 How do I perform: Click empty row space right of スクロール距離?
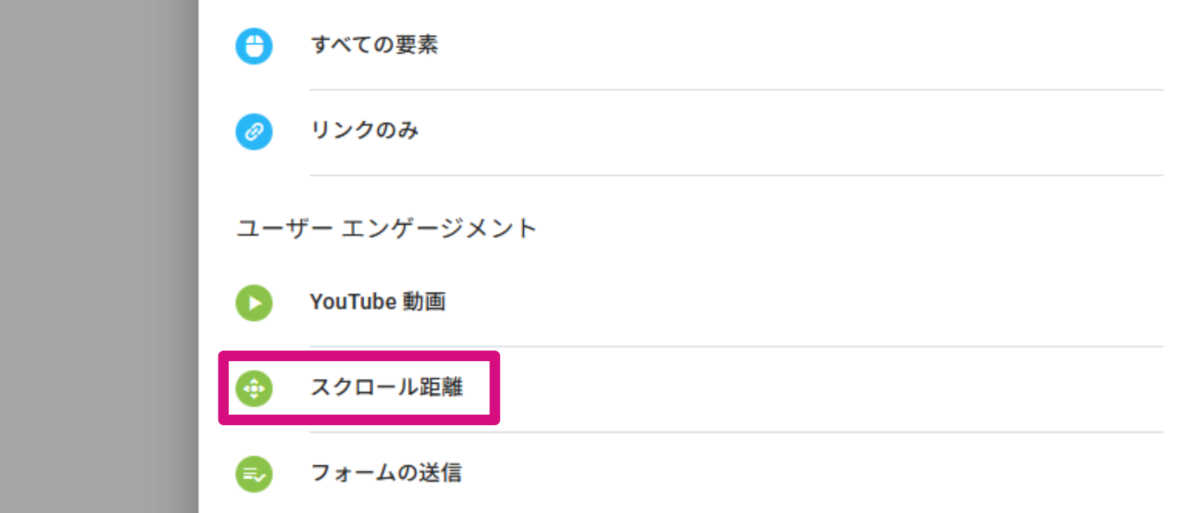tap(800, 388)
